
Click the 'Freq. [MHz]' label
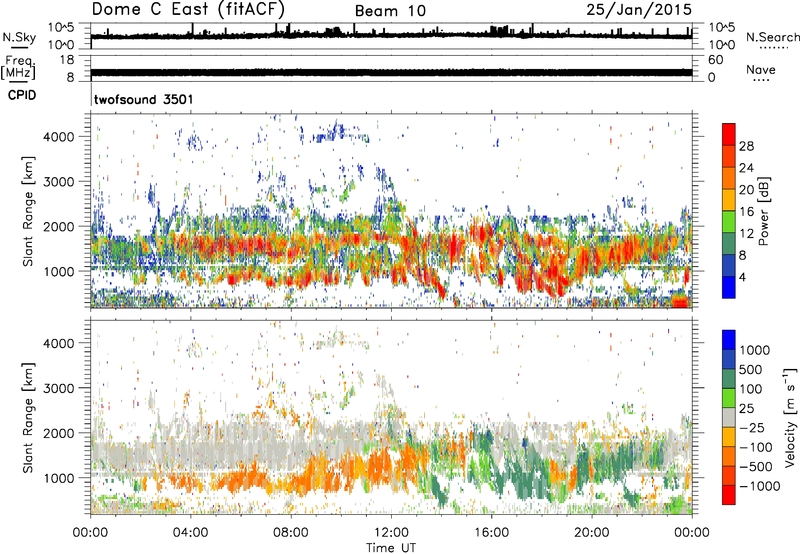click(x=18, y=67)
